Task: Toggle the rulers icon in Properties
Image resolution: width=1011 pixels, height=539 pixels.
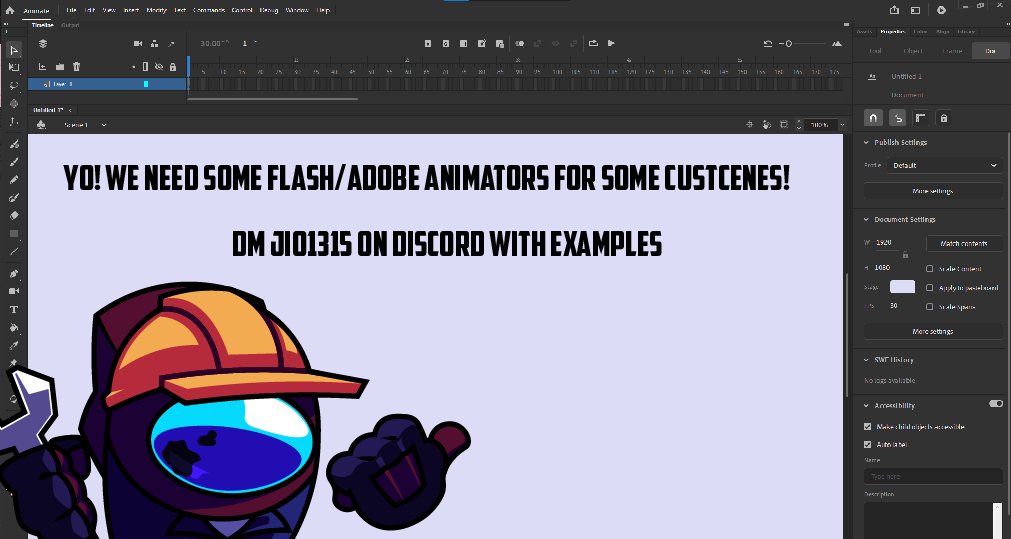Action: point(921,118)
